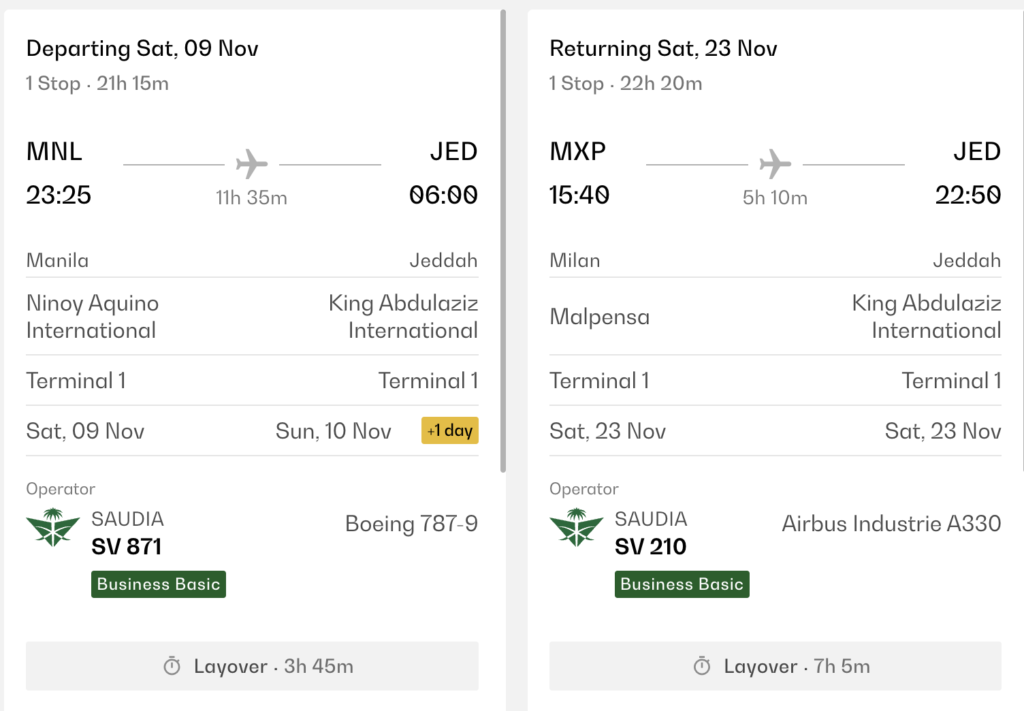Select the Returning Sat, 23 Nov heading

[664, 48]
